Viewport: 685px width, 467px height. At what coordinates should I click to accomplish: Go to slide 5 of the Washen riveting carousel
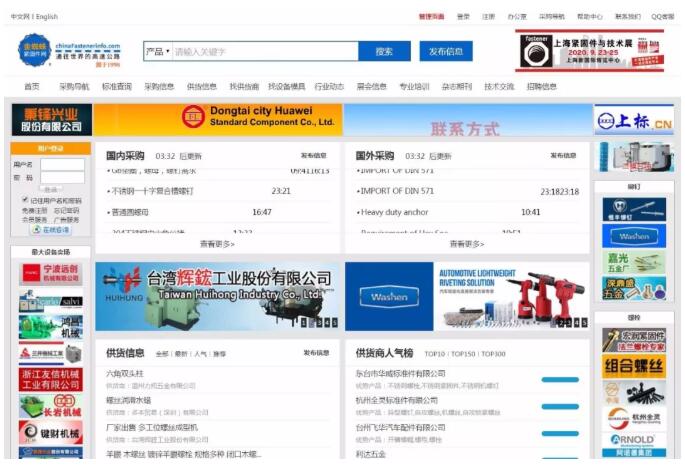585,323
